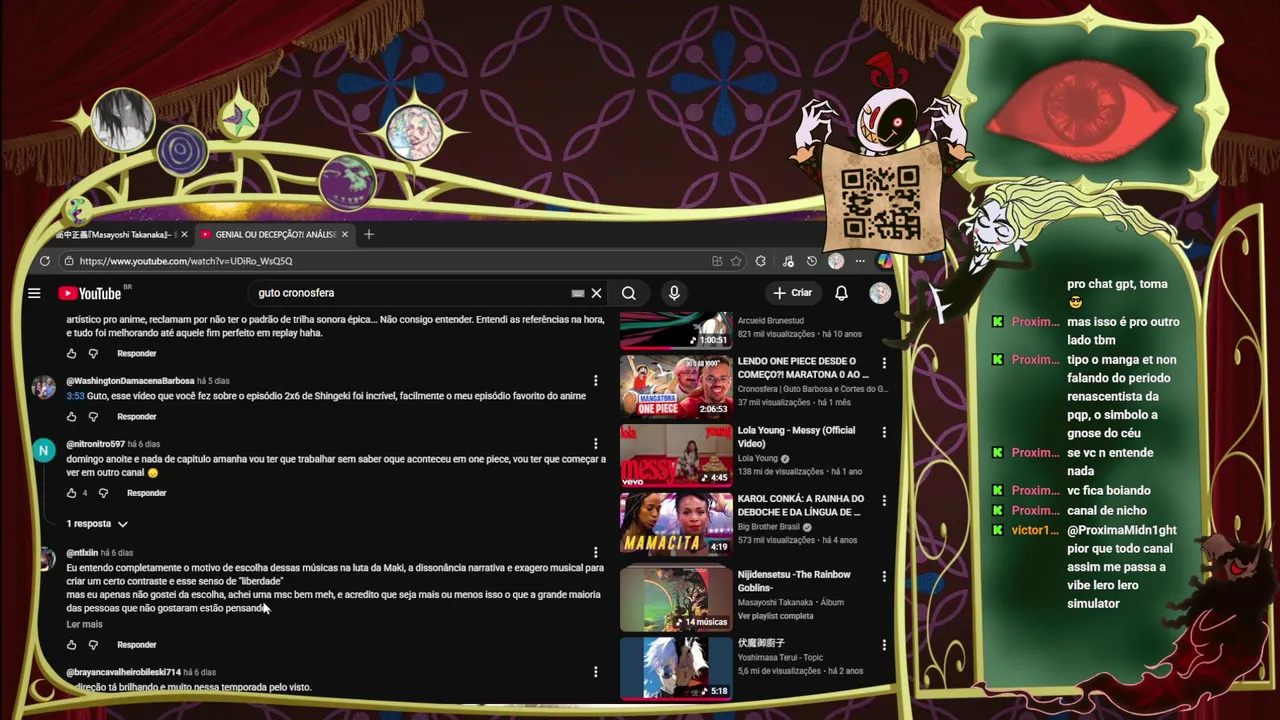Open browser profile picture in toolbar
Image resolution: width=1280 pixels, height=720 pixels.
click(836, 261)
